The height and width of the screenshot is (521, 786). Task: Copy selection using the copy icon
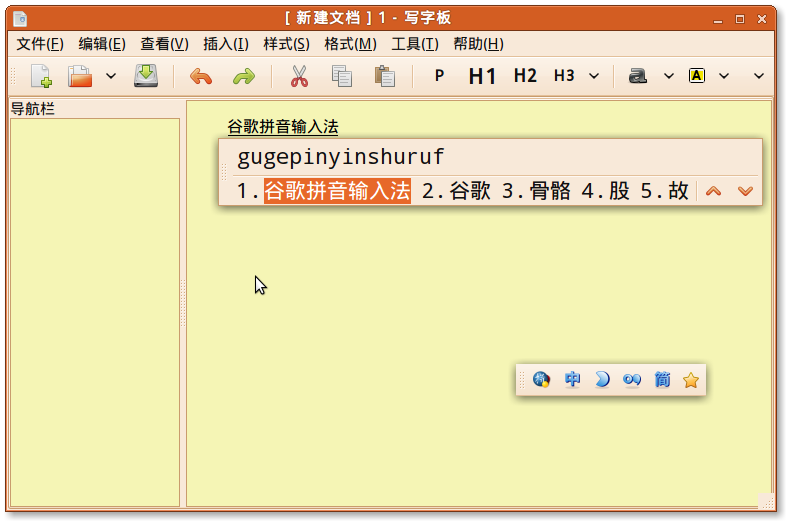click(342, 76)
